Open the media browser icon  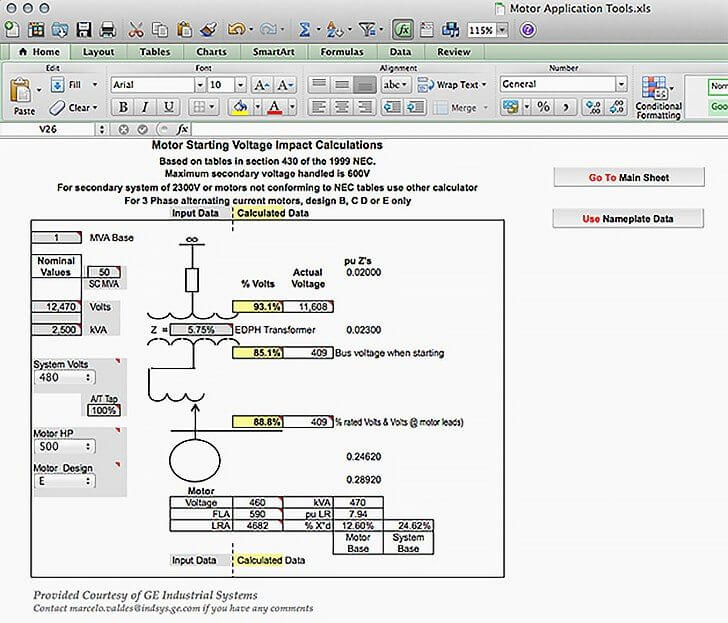point(450,30)
